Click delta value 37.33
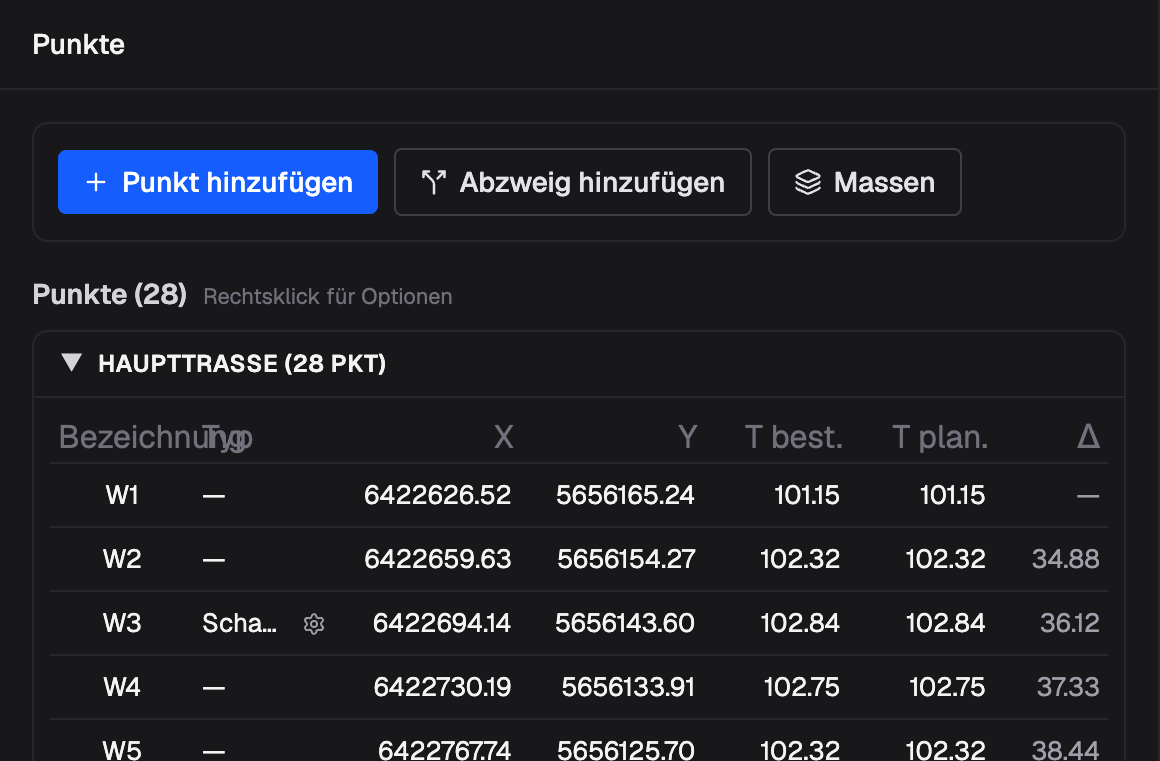This screenshot has height=761, width=1160. [1068, 687]
